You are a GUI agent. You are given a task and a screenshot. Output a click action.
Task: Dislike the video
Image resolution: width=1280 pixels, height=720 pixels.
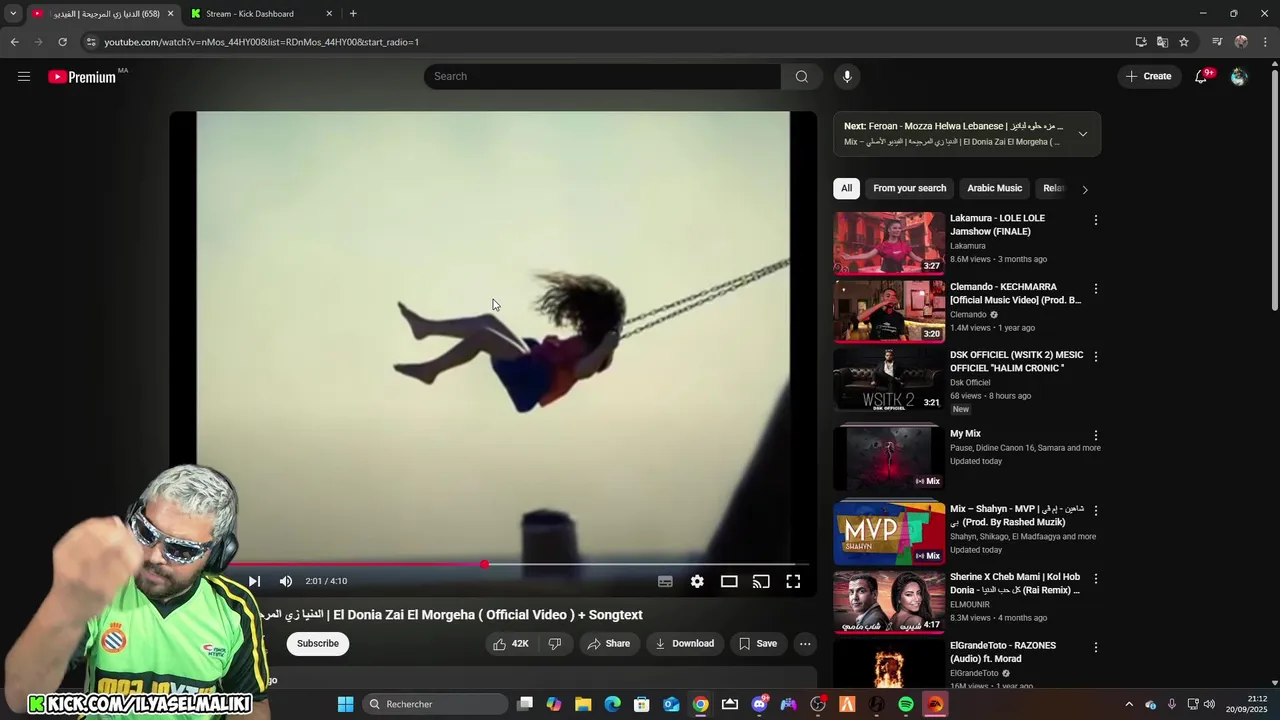pyautogui.click(x=555, y=644)
